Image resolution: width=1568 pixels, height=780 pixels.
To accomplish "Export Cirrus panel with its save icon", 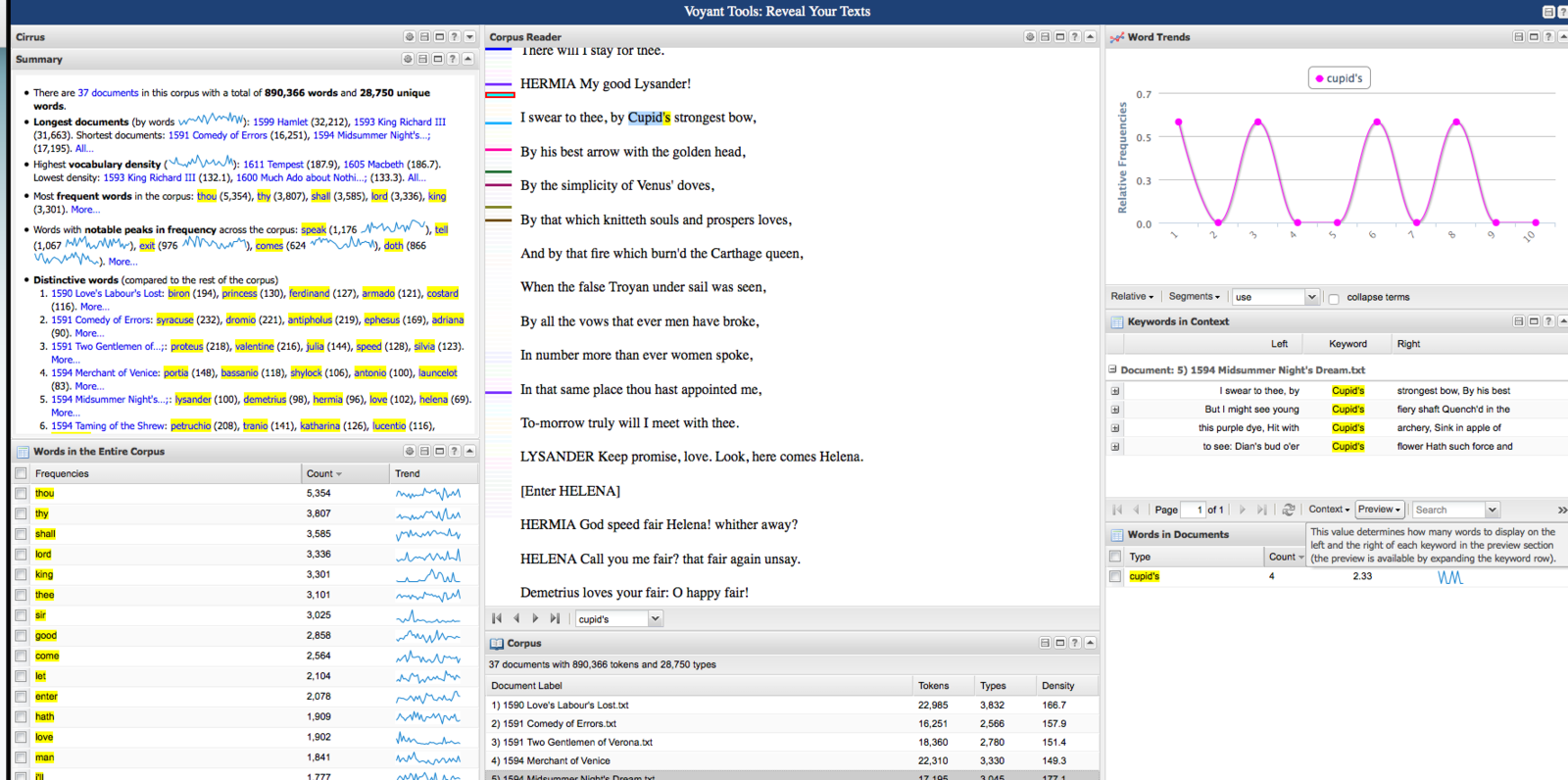I will coord(424,37).
